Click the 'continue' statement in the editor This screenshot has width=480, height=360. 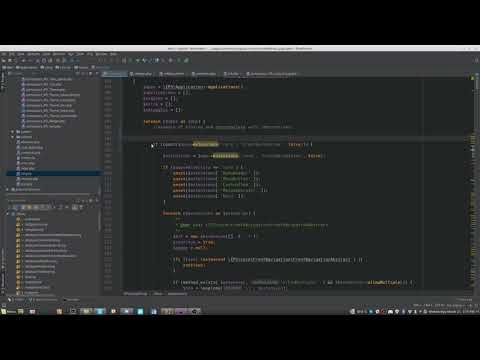[x=194, y=265]
